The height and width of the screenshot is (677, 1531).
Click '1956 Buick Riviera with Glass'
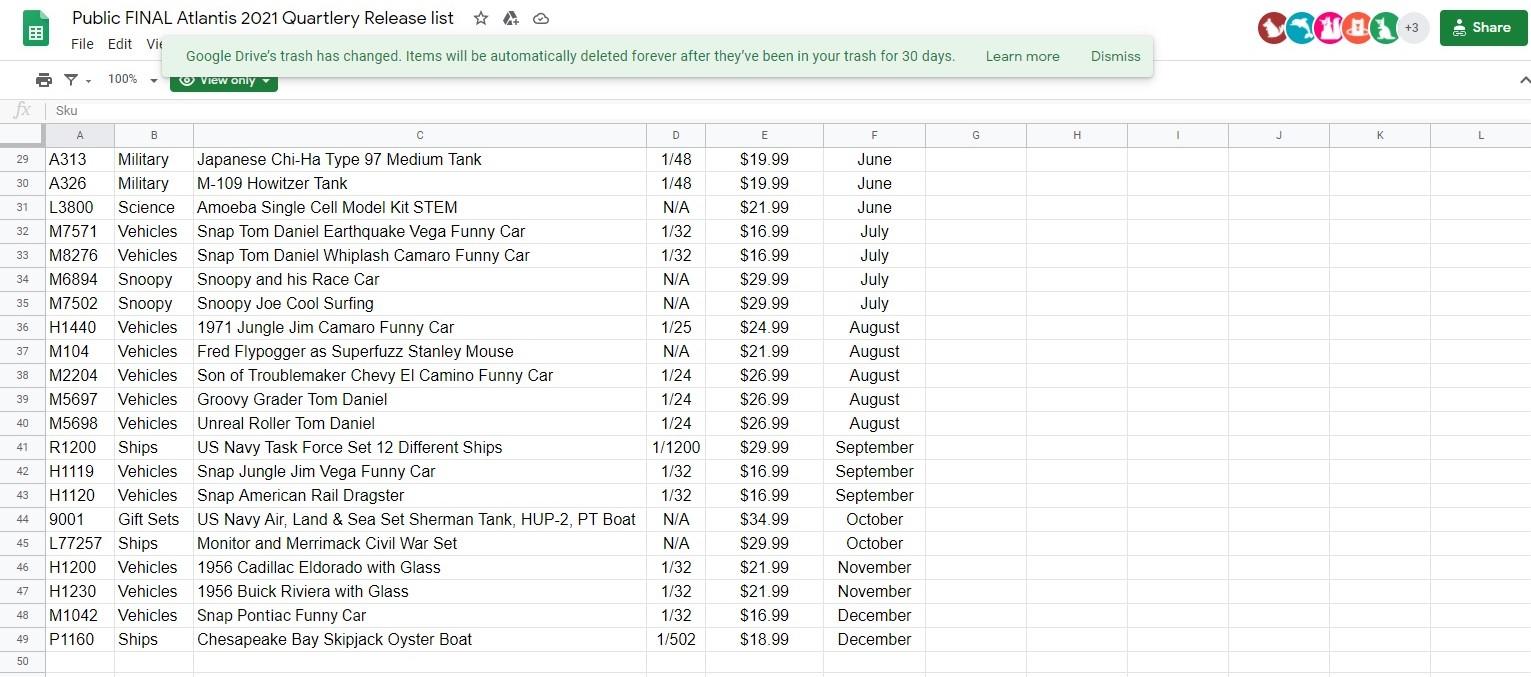coord(420,592)
